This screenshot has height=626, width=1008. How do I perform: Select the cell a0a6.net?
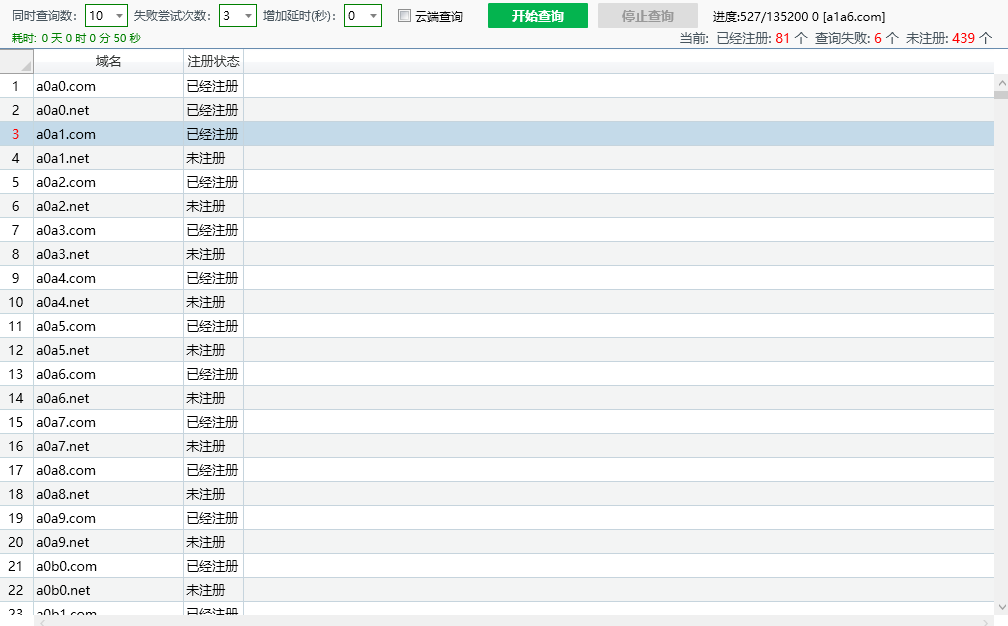108,398
